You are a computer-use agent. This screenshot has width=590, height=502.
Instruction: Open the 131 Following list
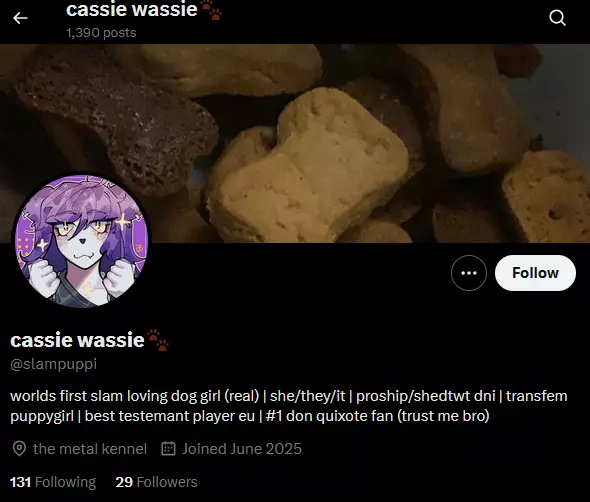coord(53,482)
